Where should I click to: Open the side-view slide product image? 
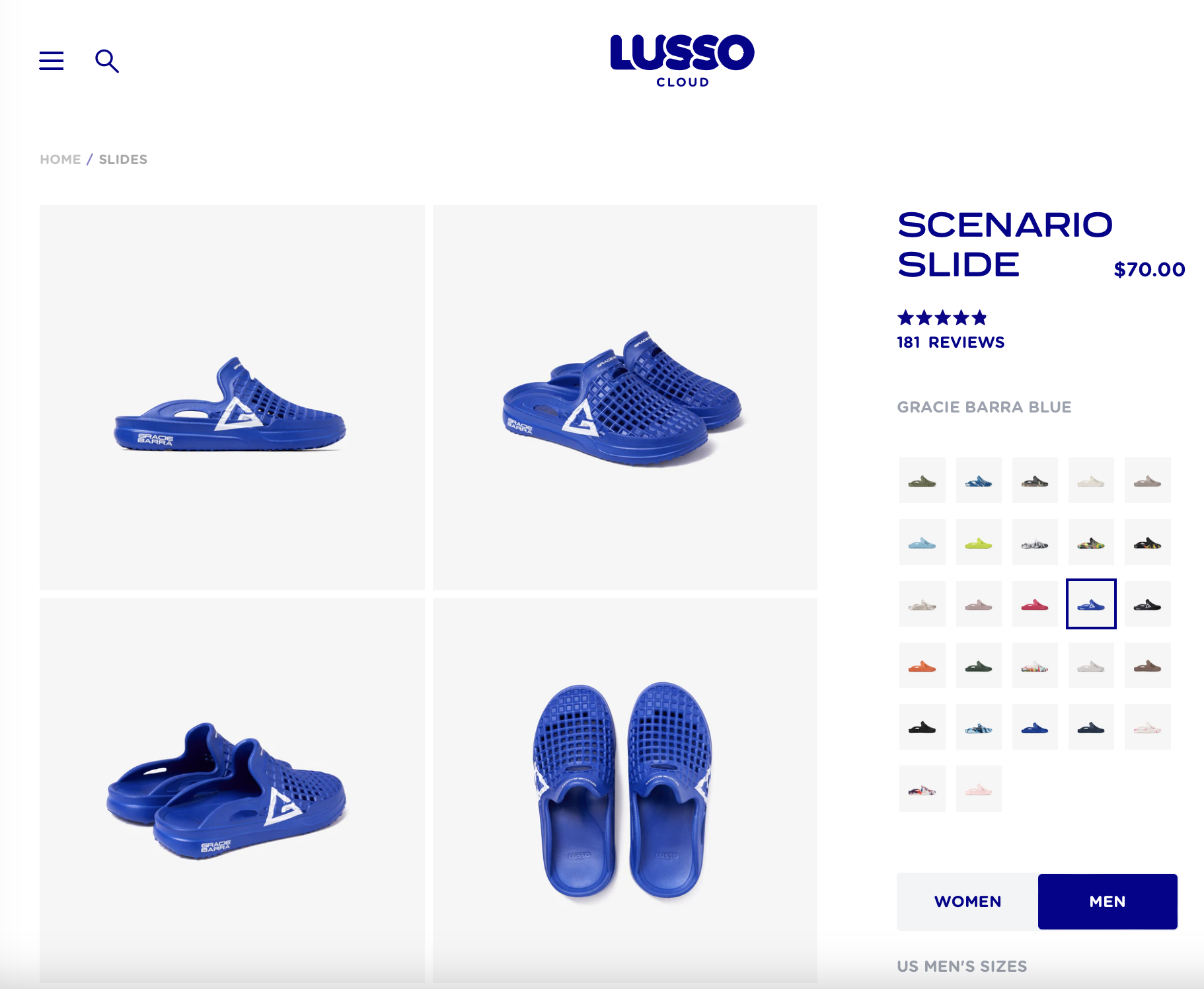(232, 397)
